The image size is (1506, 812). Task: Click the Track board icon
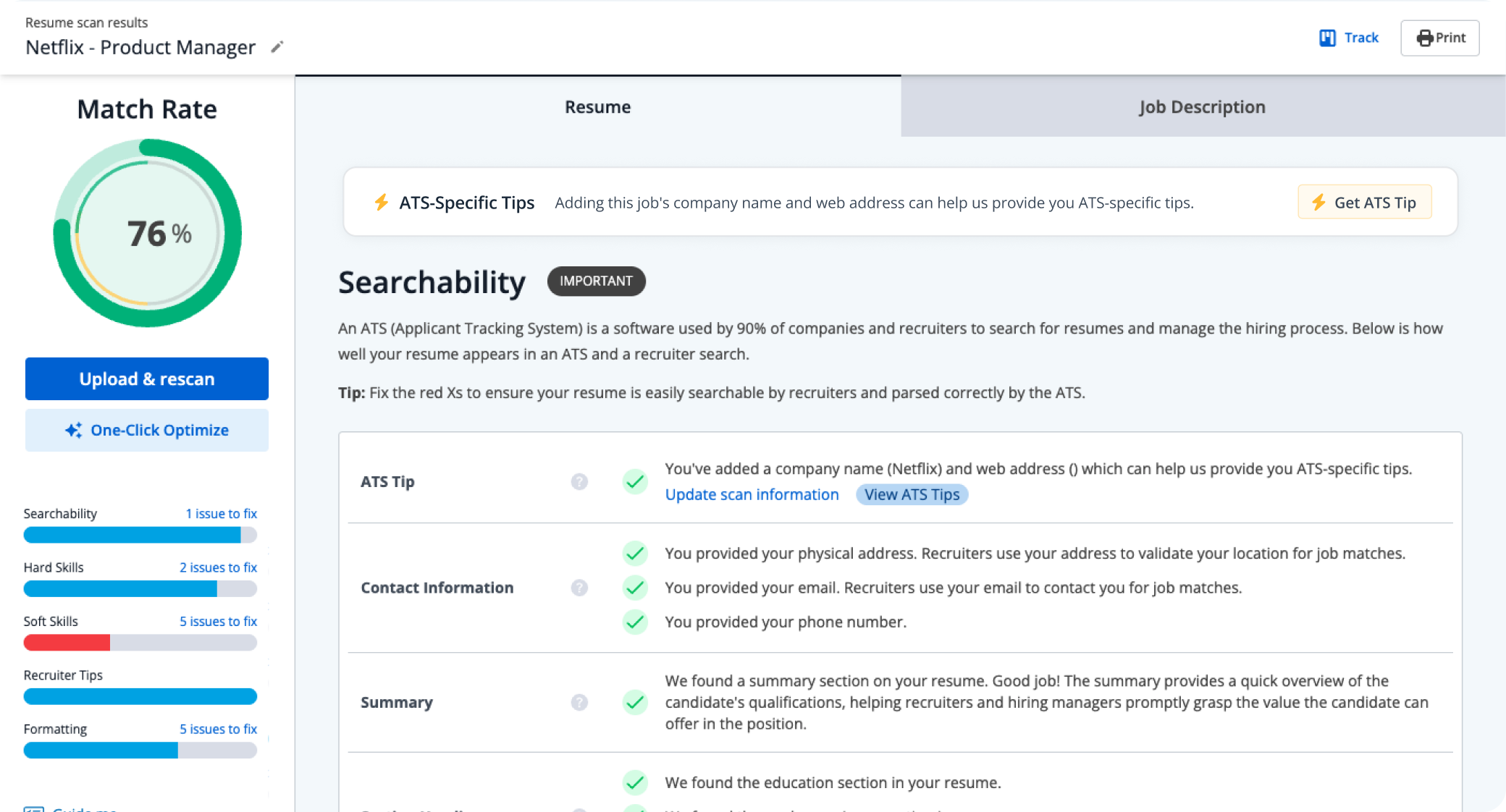1327,38
